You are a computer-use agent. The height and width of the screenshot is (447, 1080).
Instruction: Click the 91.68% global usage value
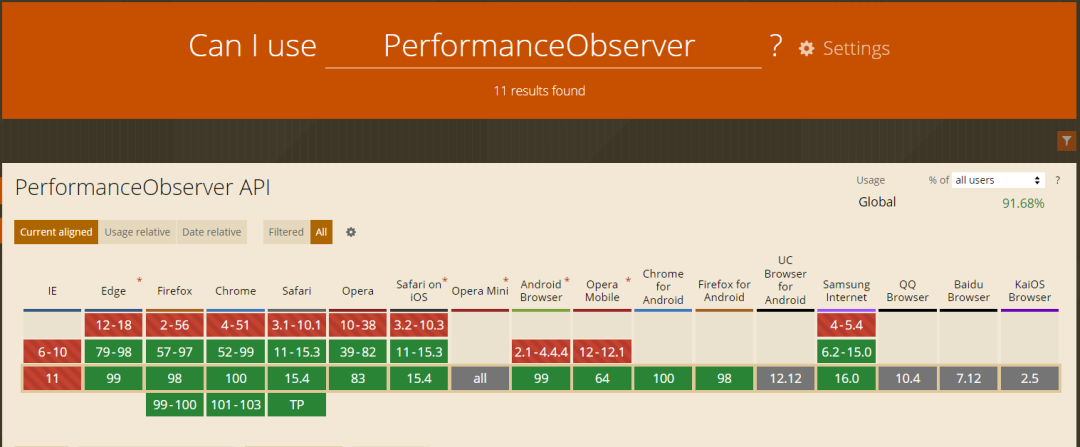[x=1023, y=203]
